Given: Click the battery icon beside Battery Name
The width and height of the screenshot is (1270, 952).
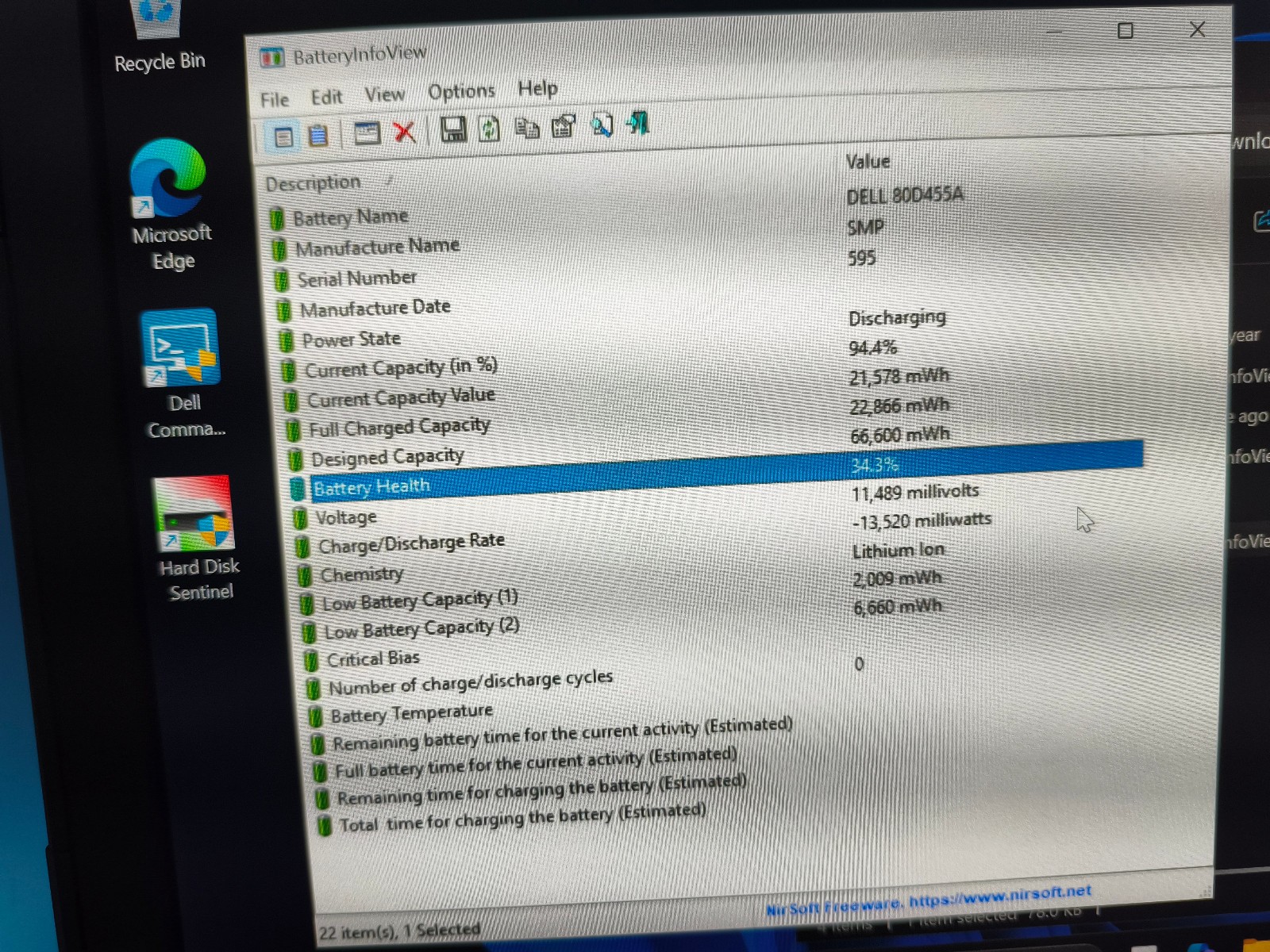Looking at the screenshot, I should coord(276,220).
